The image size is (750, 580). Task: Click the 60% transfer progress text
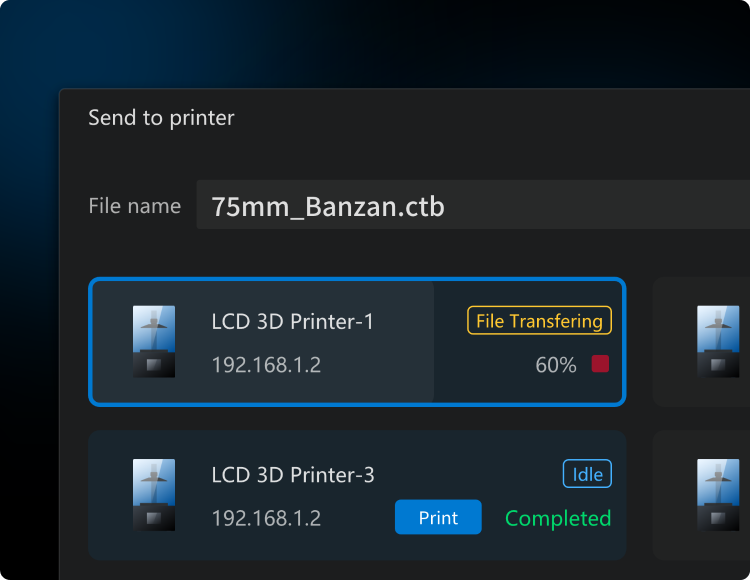coord(556,365)
